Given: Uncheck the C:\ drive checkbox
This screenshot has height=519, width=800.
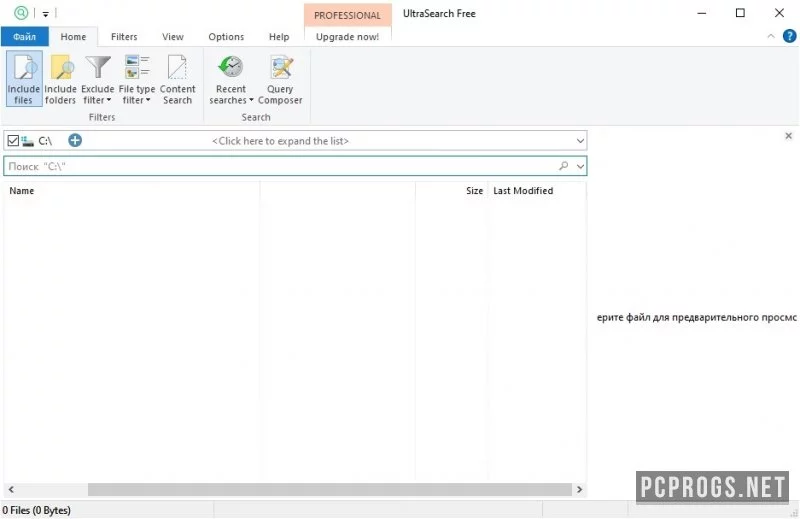Looking at the screenshot, I should [x=13, y=140].
